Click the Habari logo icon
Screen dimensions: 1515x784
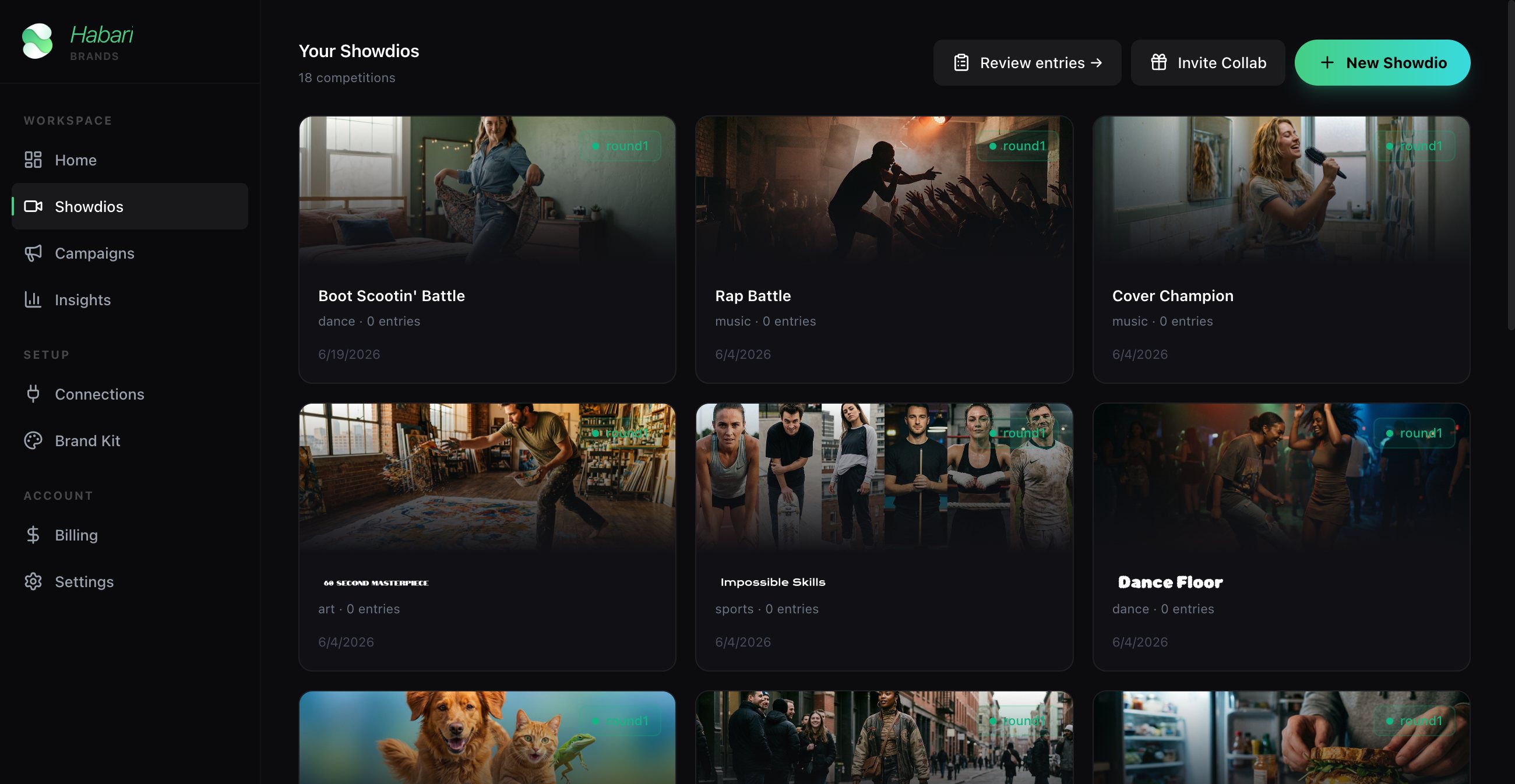(x=37, y=41)
